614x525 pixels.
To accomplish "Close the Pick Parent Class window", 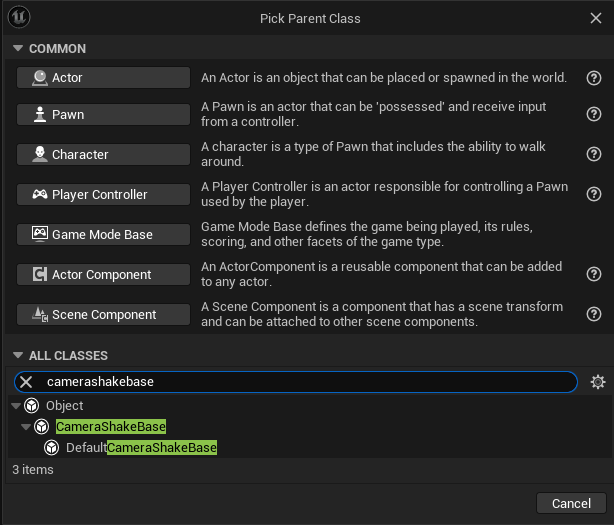I will [596, 18].
